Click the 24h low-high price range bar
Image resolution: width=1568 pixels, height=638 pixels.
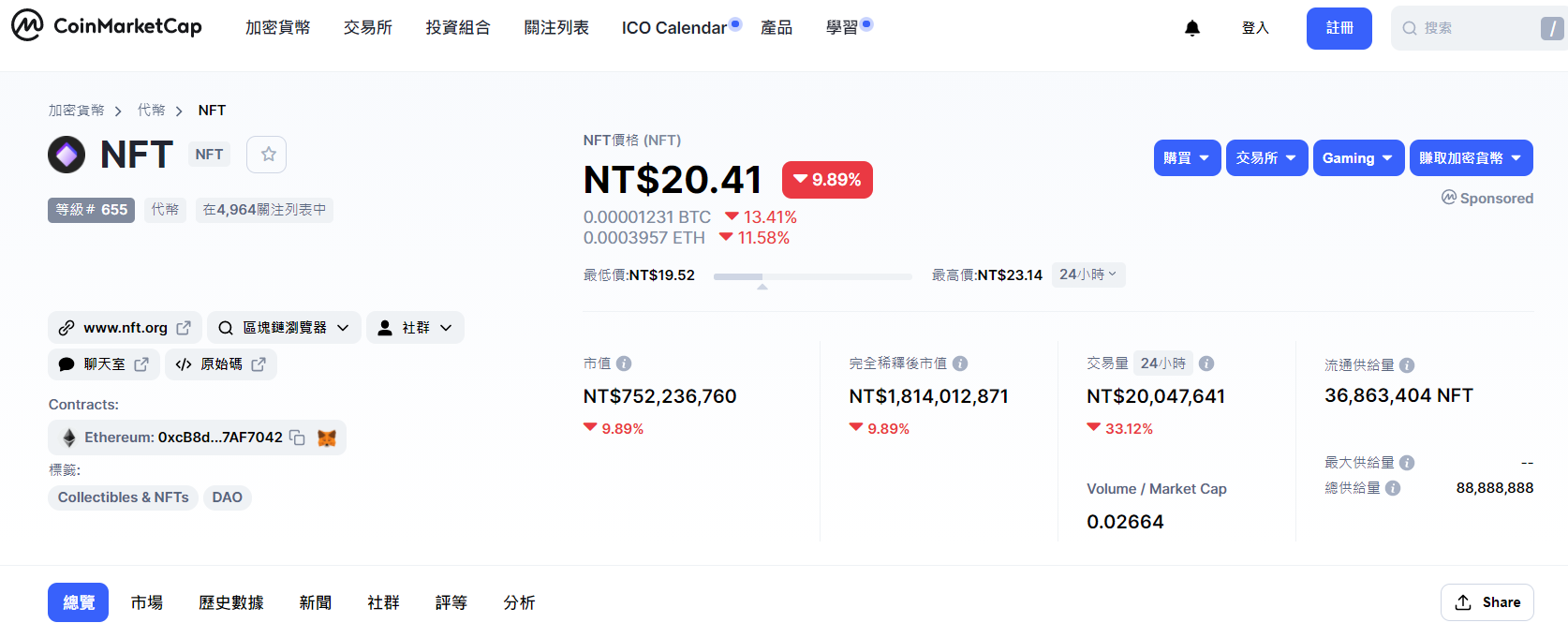(812, 276)
